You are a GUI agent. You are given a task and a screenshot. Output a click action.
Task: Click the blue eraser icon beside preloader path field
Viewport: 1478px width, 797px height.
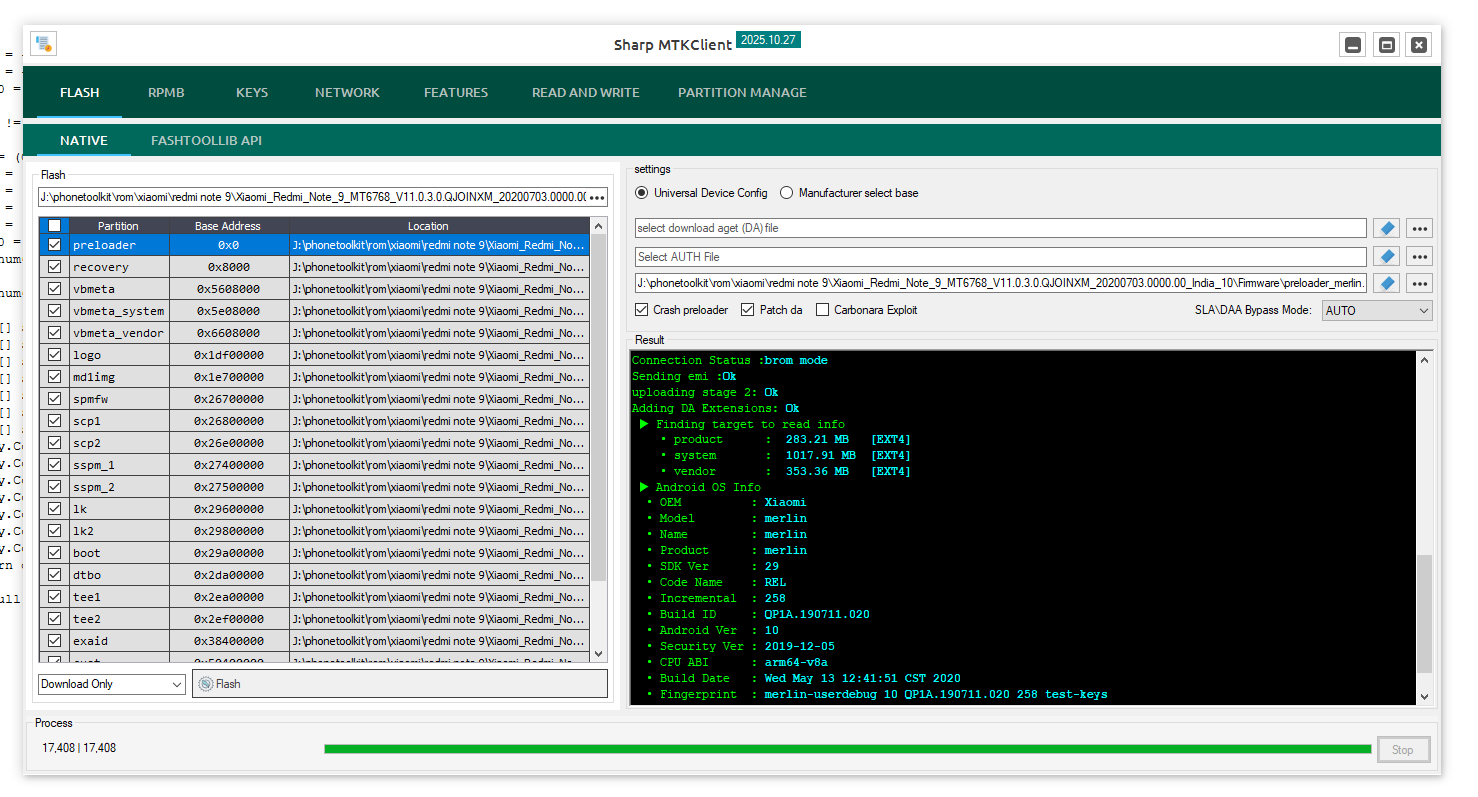click(x=1386, y=283)
